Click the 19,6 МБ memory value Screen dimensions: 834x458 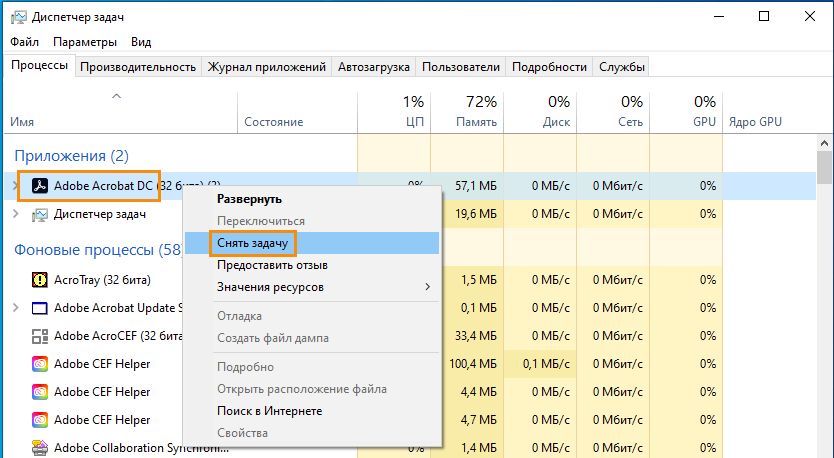click(476, 214)
